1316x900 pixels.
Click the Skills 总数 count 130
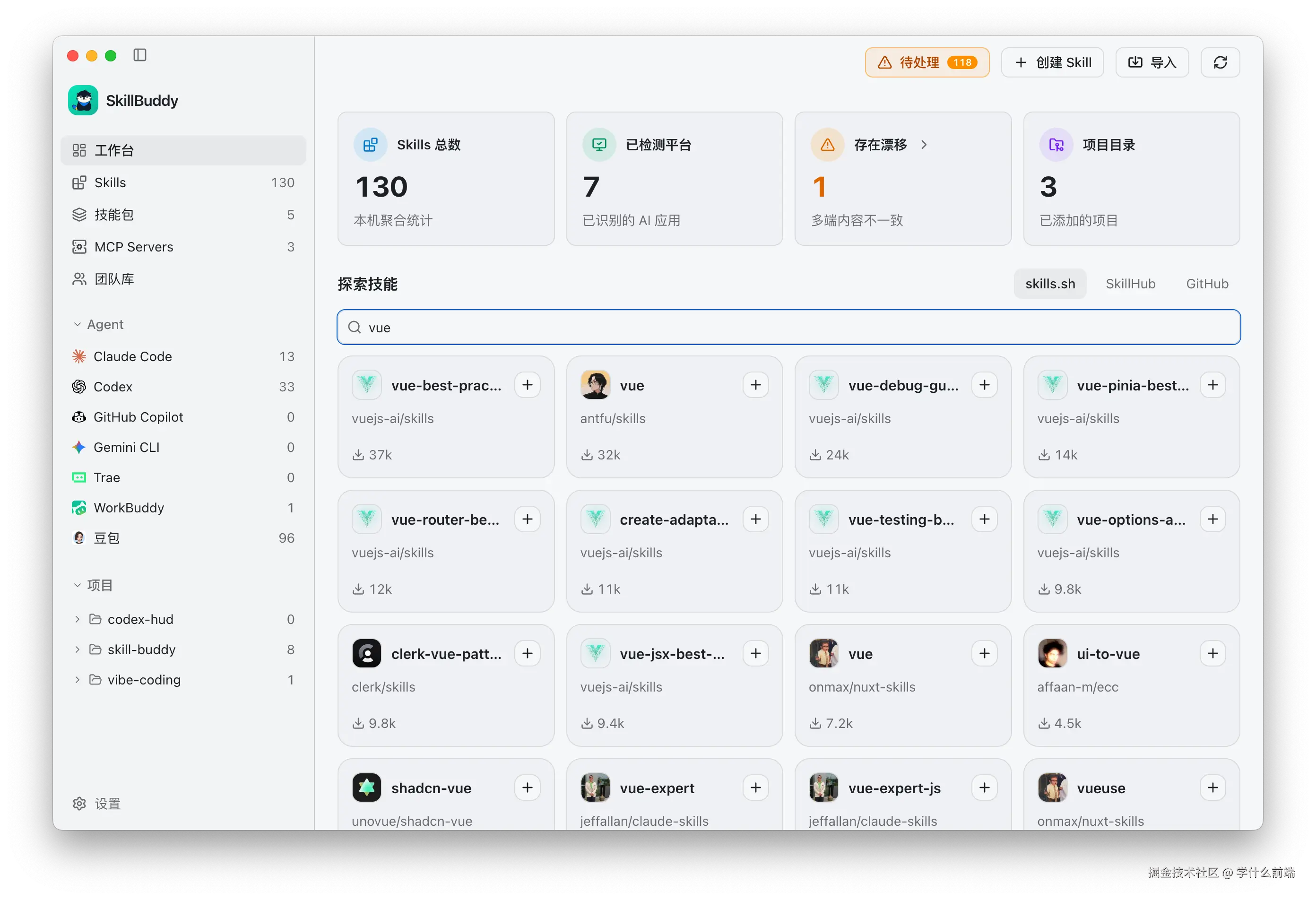pyautogui.click(x=381, y=187)
